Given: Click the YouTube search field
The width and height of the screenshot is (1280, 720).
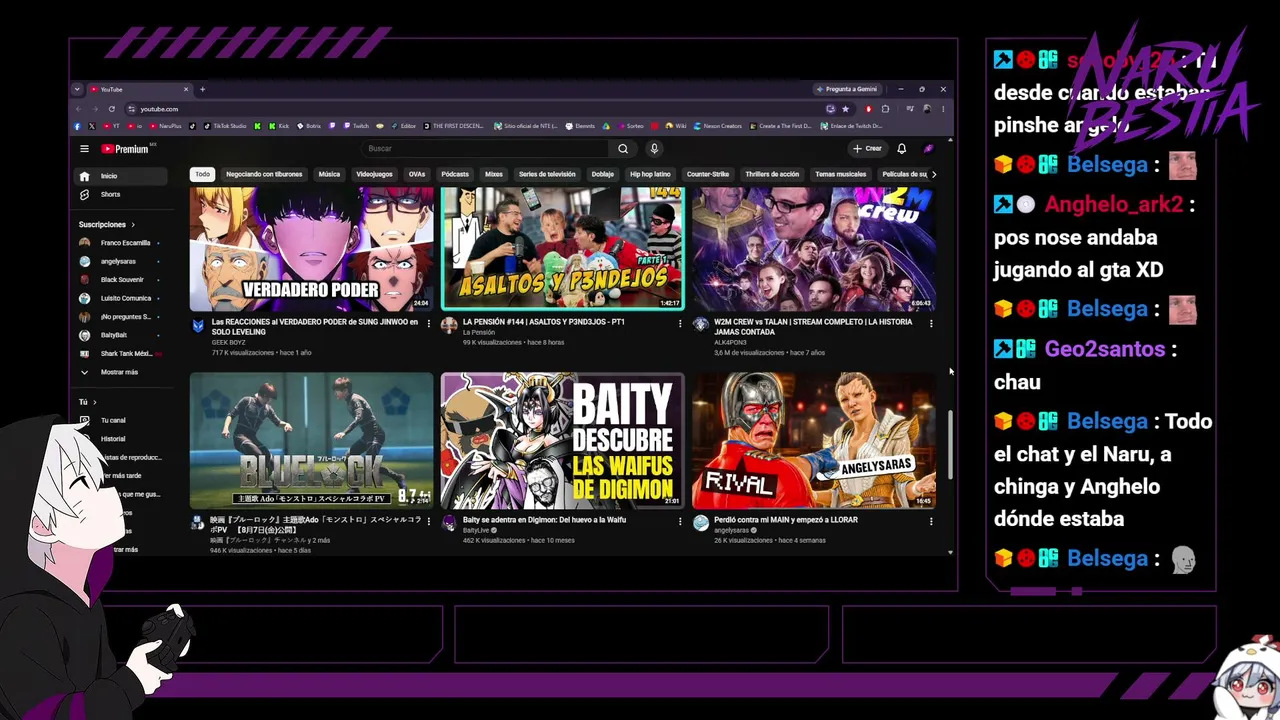Looking at the screenshot, I should click(486, 149).
